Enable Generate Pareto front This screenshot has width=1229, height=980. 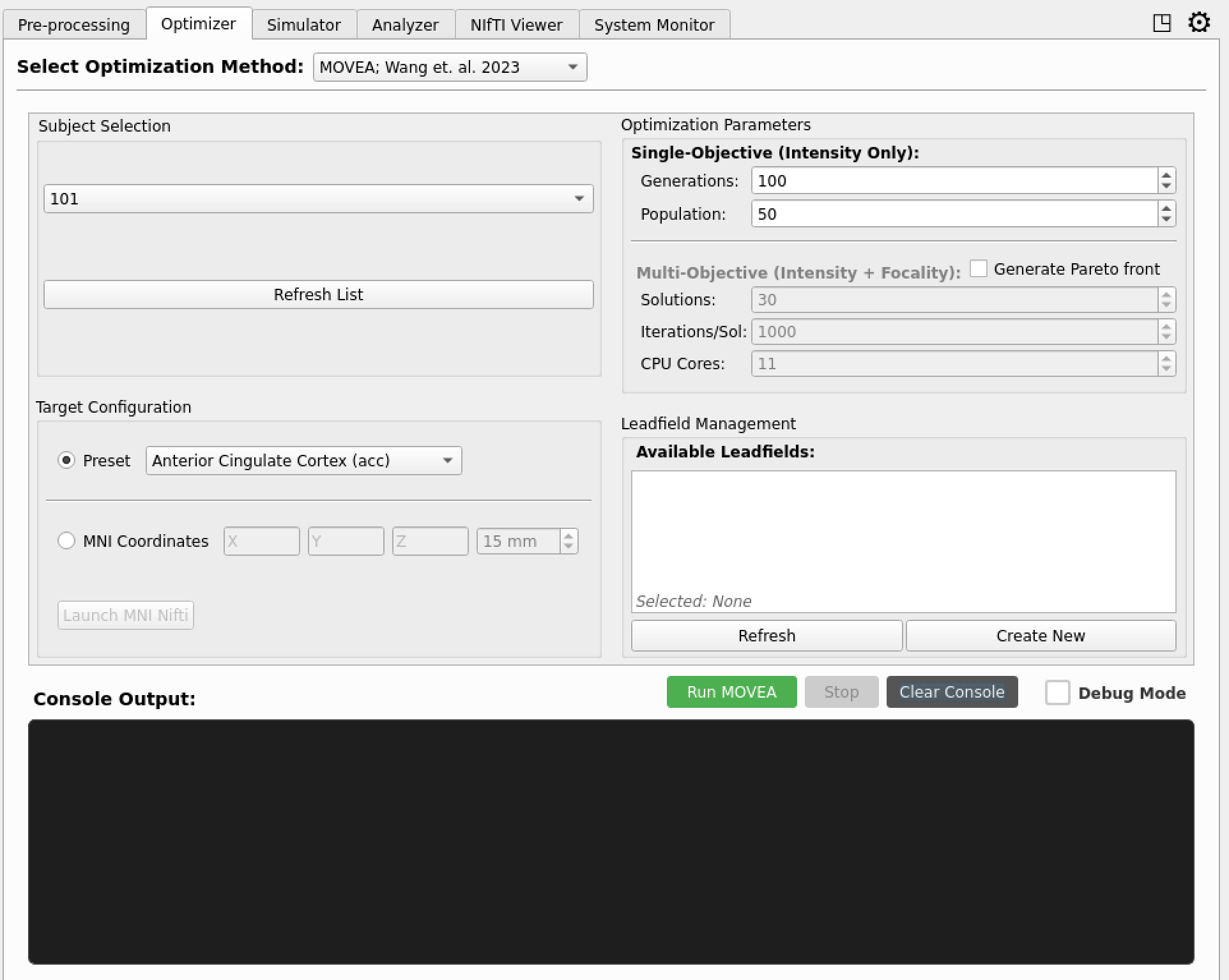coord(978,268)
